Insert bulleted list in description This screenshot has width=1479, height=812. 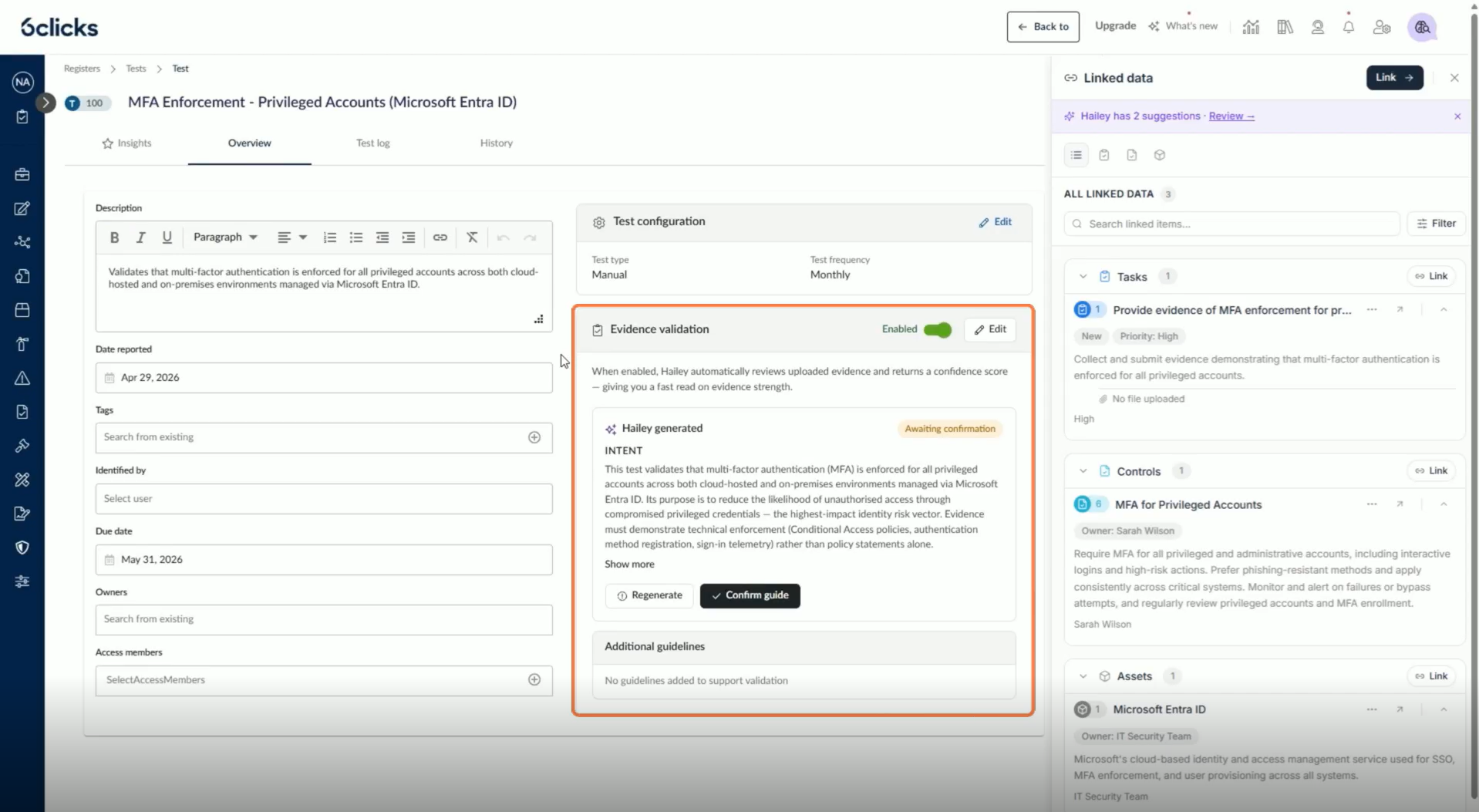click(x=356, y=238)
